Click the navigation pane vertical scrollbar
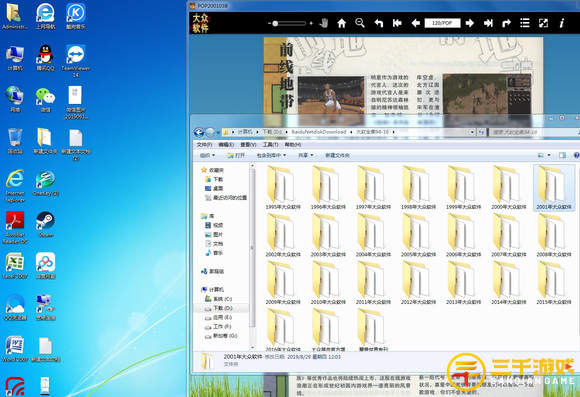 coord(252,248)
